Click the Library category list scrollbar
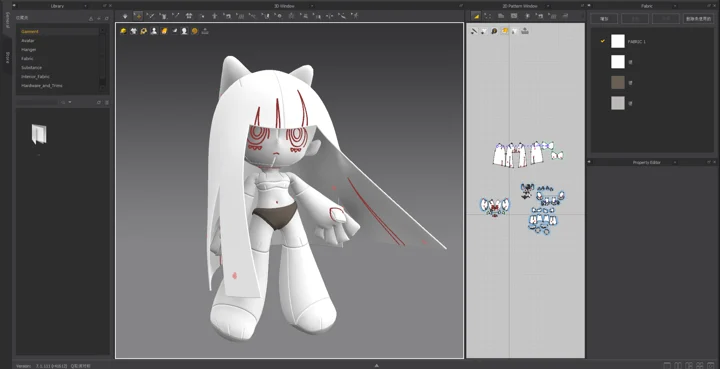This screenshot has height=369, width=720. (x=102, y=59)
